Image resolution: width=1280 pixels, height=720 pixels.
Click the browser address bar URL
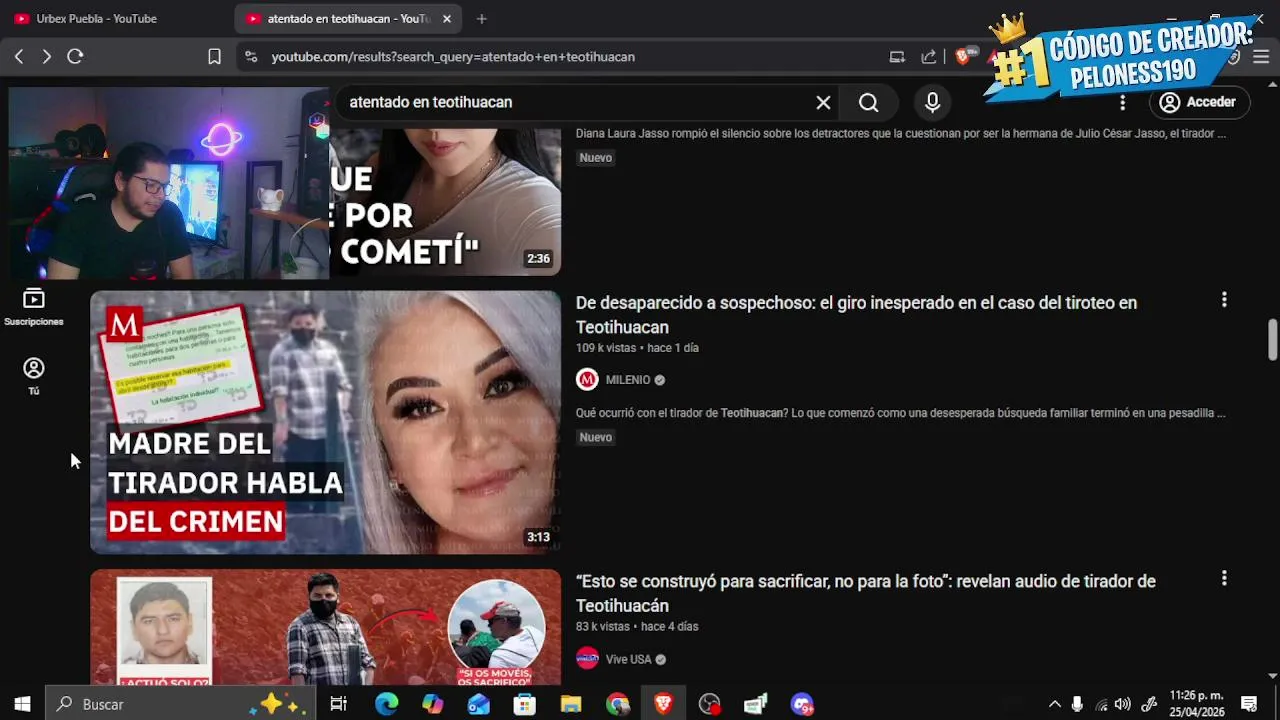click(x=453, y=57)
